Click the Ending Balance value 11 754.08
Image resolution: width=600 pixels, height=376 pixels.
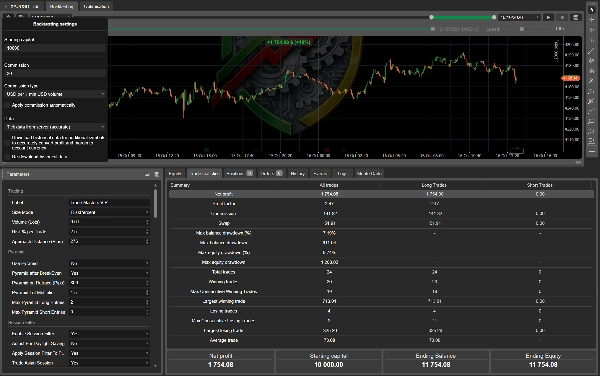(435, 365)
